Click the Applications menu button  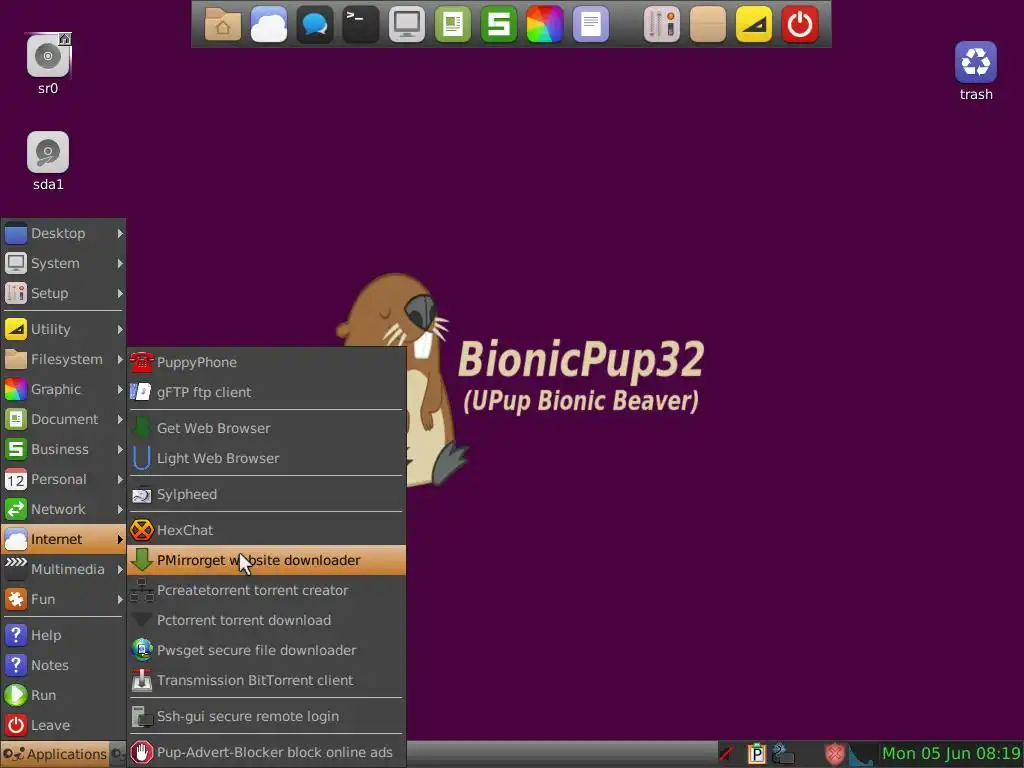(x=54, y=754)
